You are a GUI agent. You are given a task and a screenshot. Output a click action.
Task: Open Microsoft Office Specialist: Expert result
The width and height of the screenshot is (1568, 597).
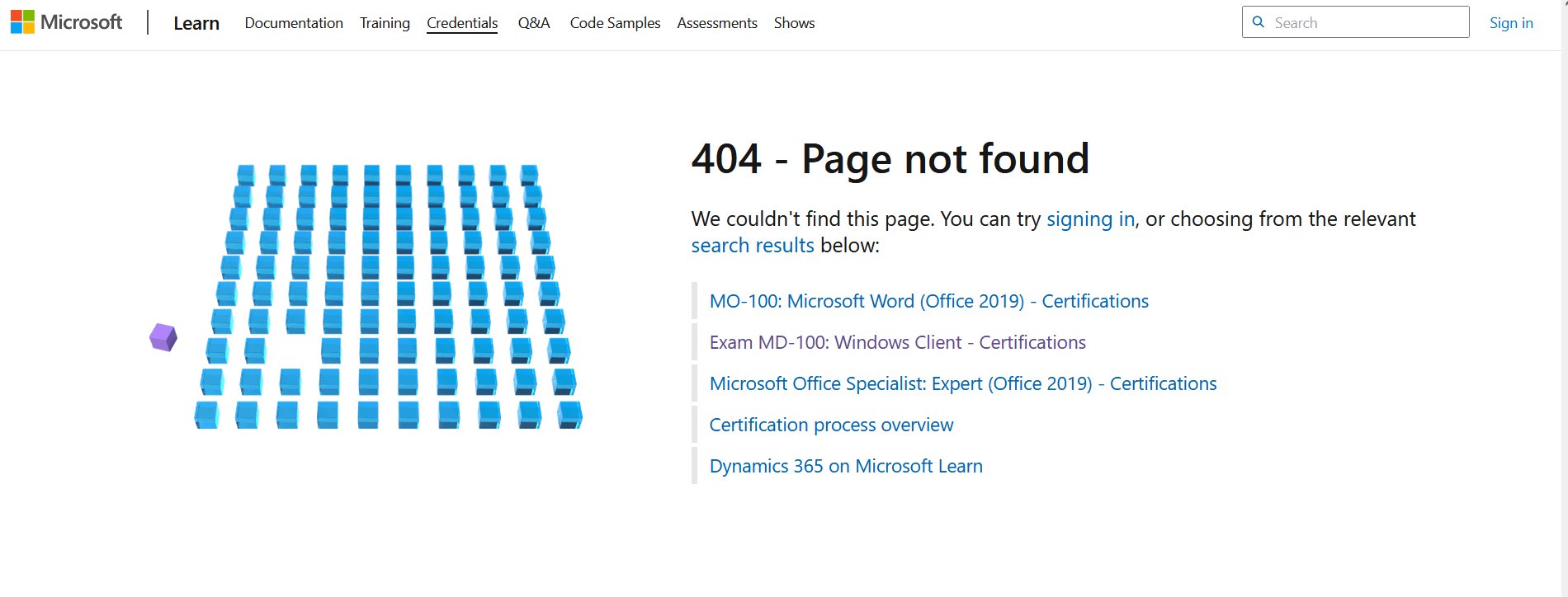[x=963, y=383]
